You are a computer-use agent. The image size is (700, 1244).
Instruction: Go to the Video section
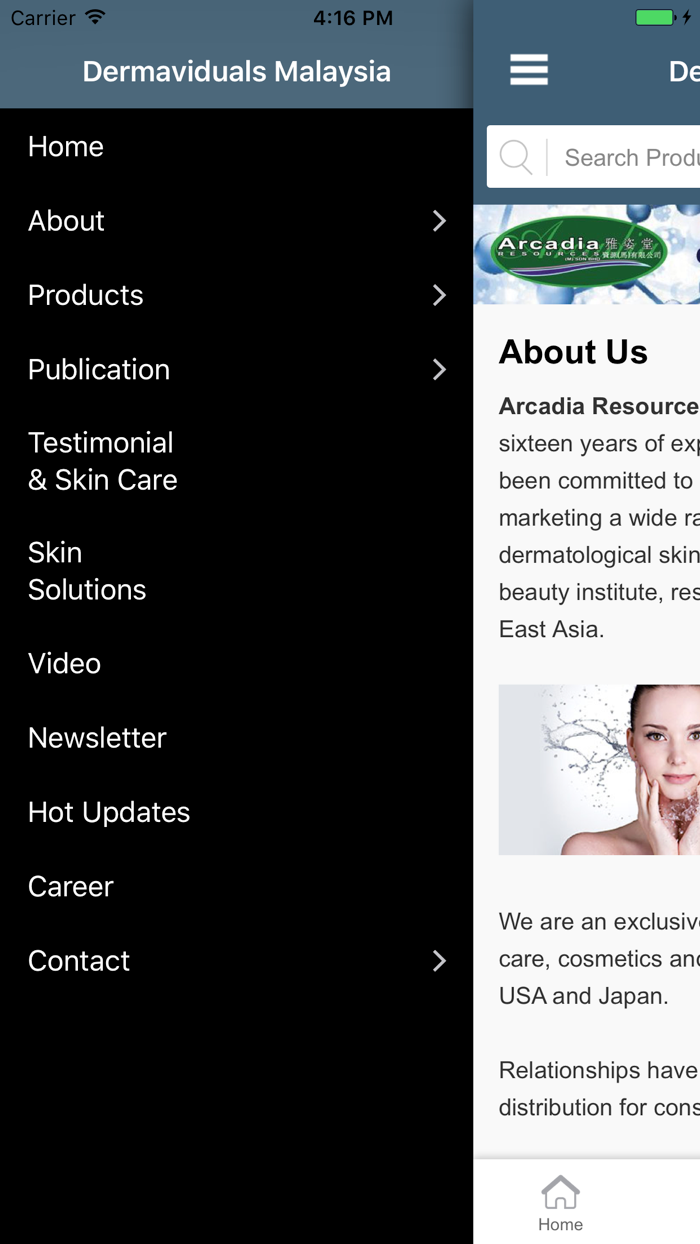click(x=236, y=663)
